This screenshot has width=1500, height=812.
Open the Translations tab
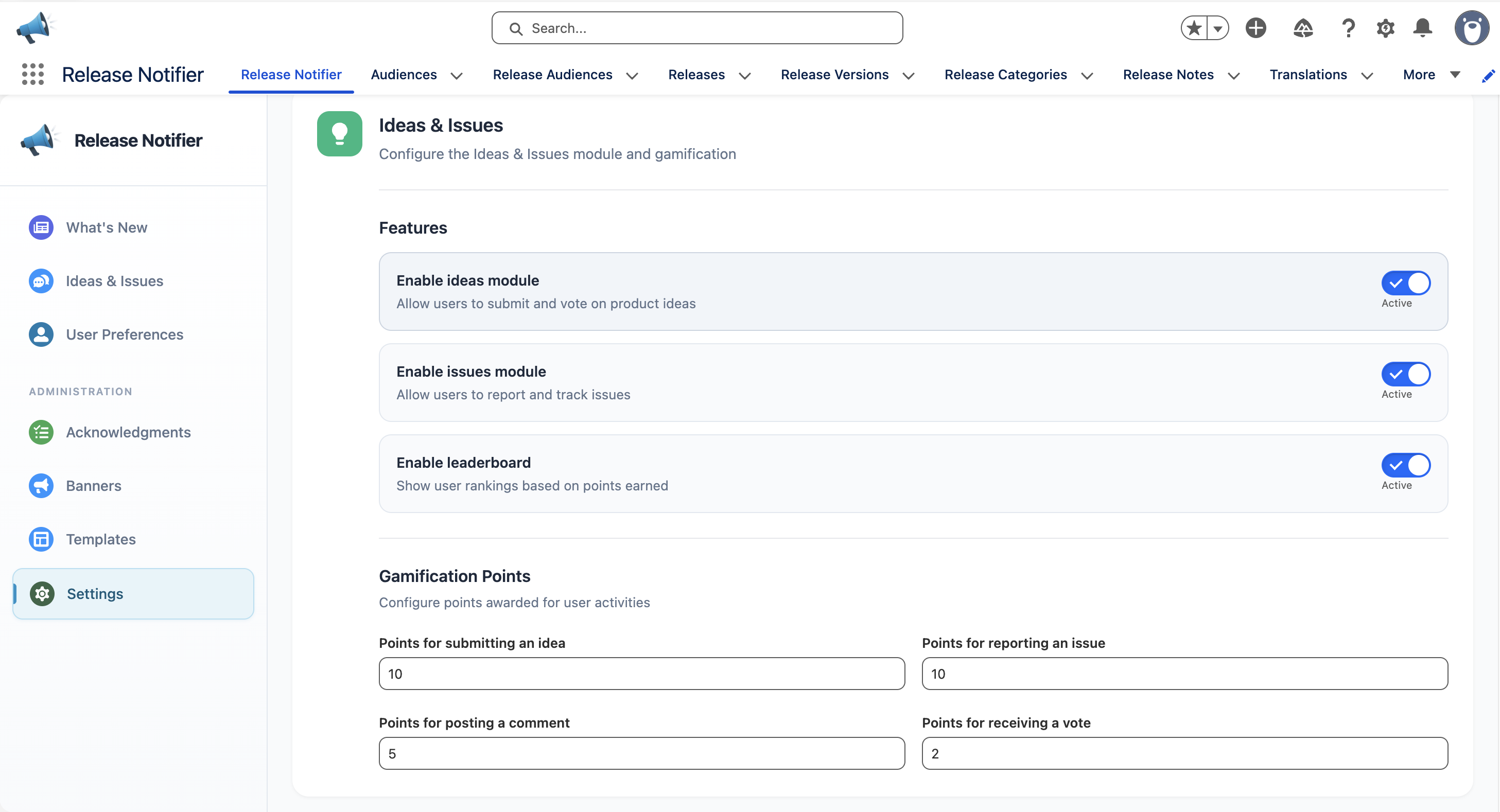1308,75
